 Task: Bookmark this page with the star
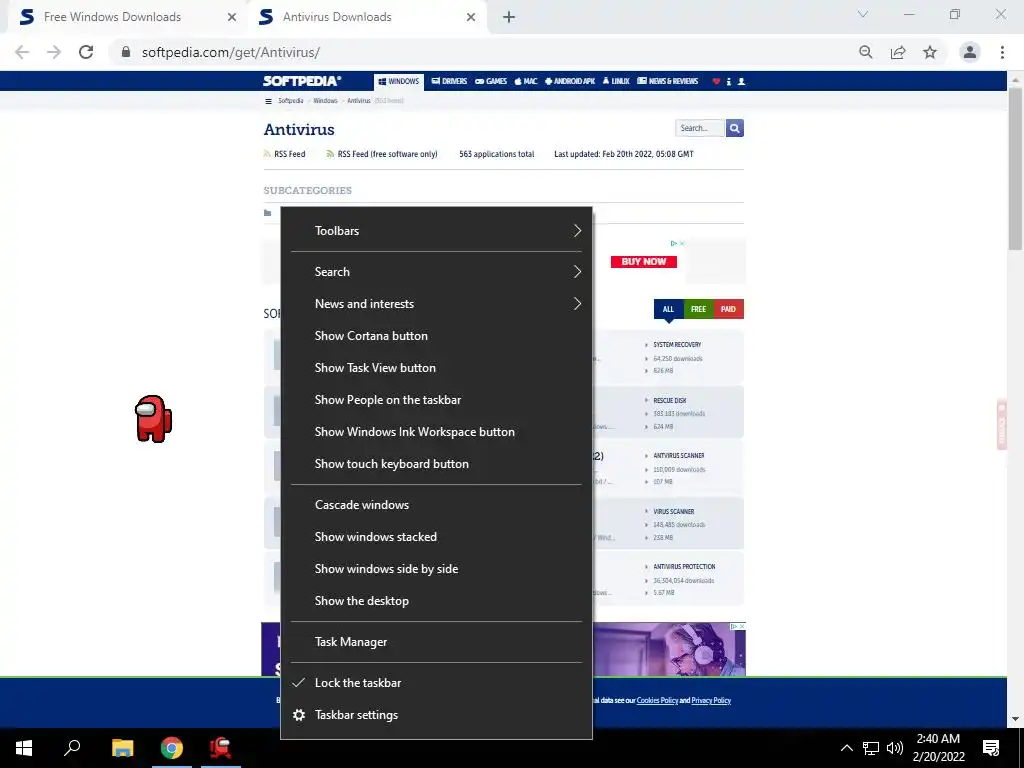[x=930, y=52]
